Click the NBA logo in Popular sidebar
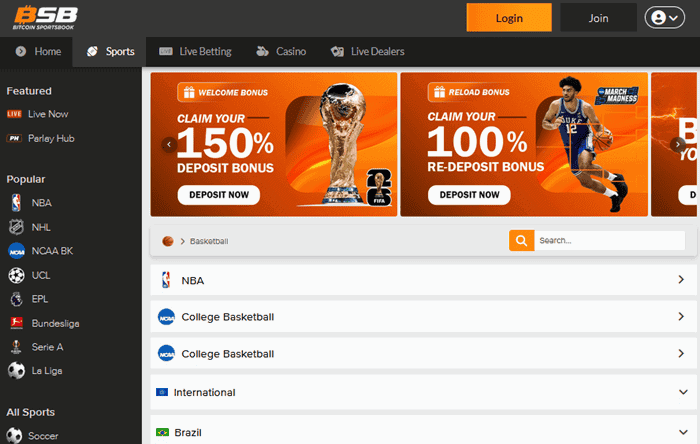Screen dimensions: 700x444 (x=16, y=203)
